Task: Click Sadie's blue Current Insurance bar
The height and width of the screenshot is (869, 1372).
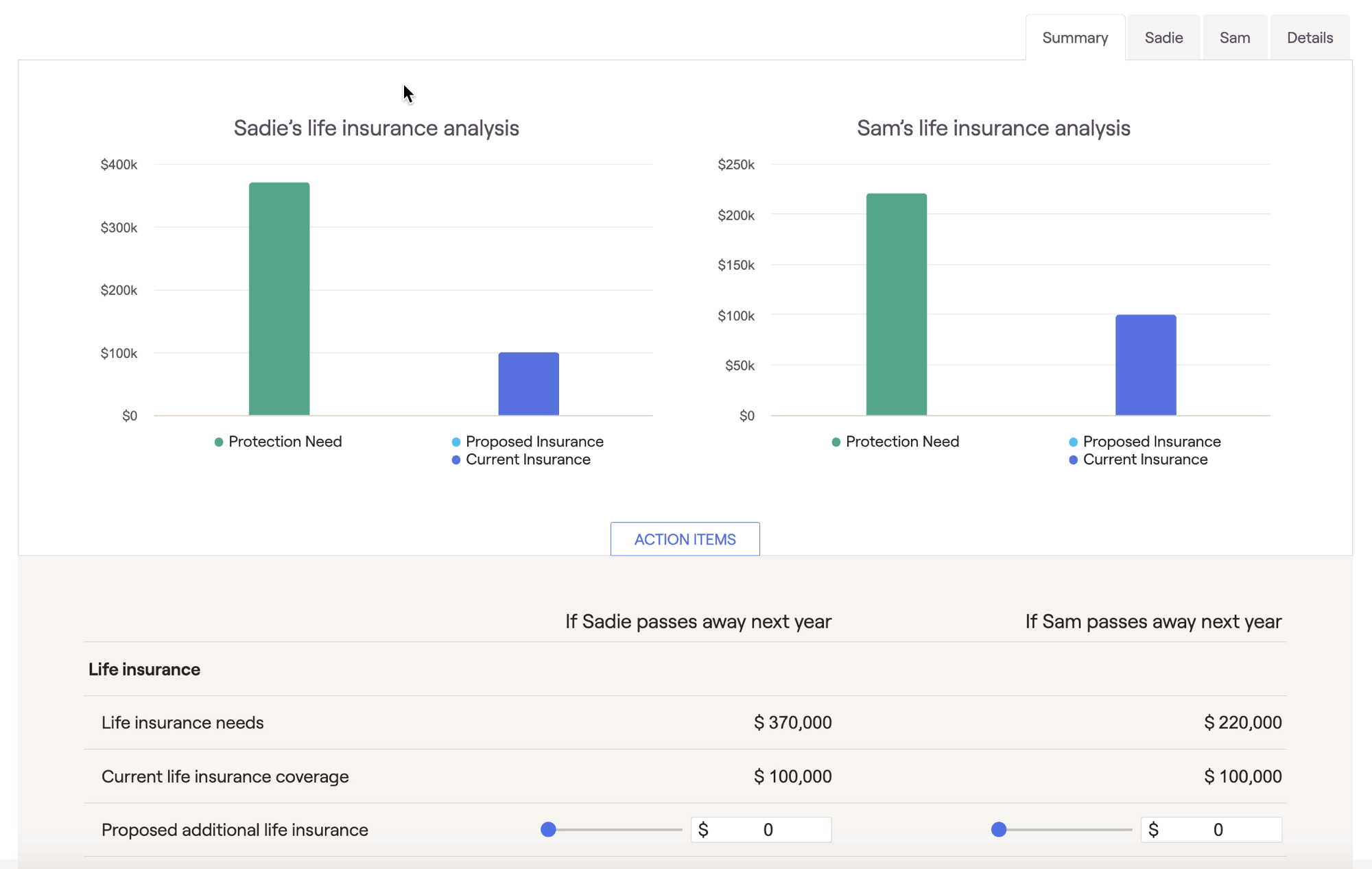Action: click(528, 384)
